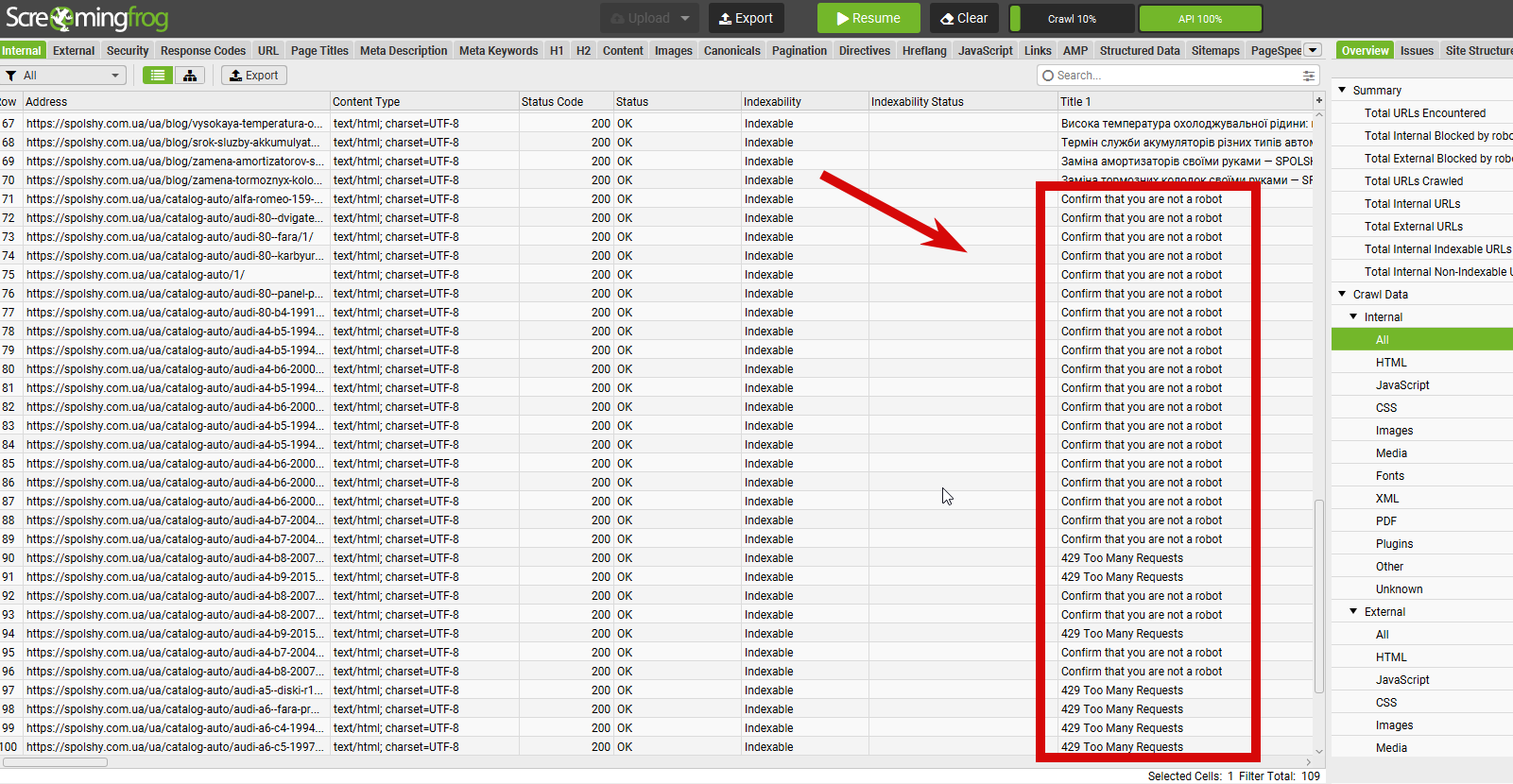Image resolution: width=1513 pixels, height=784 pixels.
Task: Collapse the Crawl Data section
Action: coord(1342,294)
